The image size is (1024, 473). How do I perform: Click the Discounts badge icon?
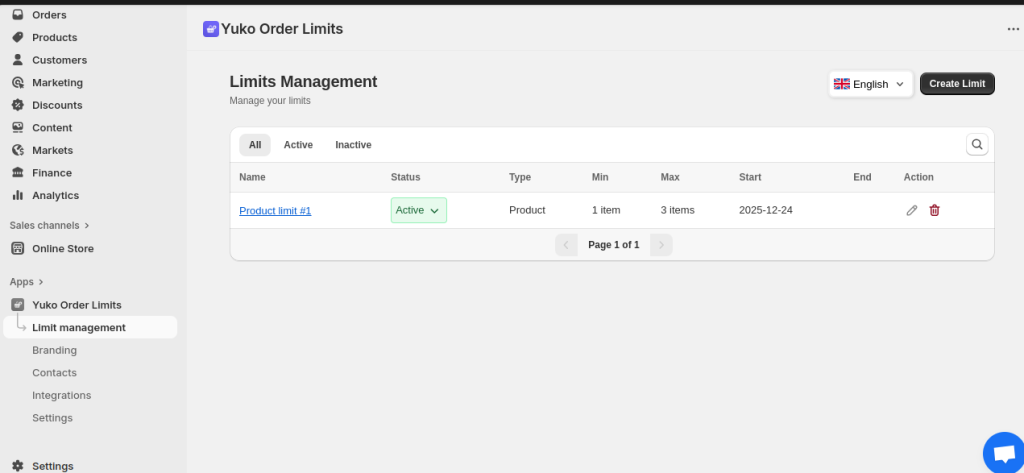pos(18,105)
